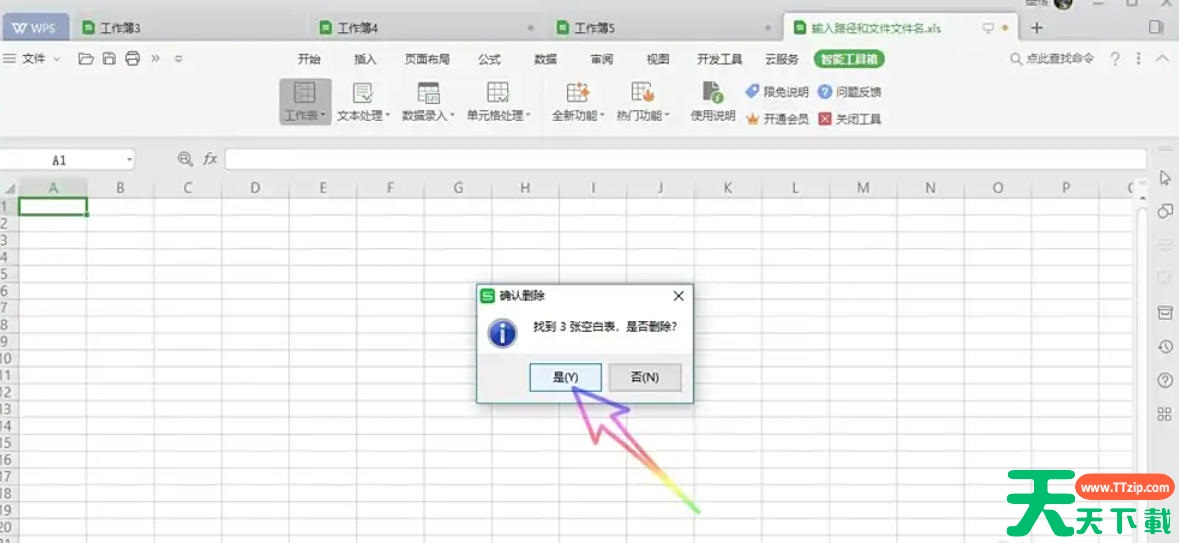Open the 文件 menu
Viewport: 1179px width, 543px height.
pyautogui.click(x=32, y=58)
